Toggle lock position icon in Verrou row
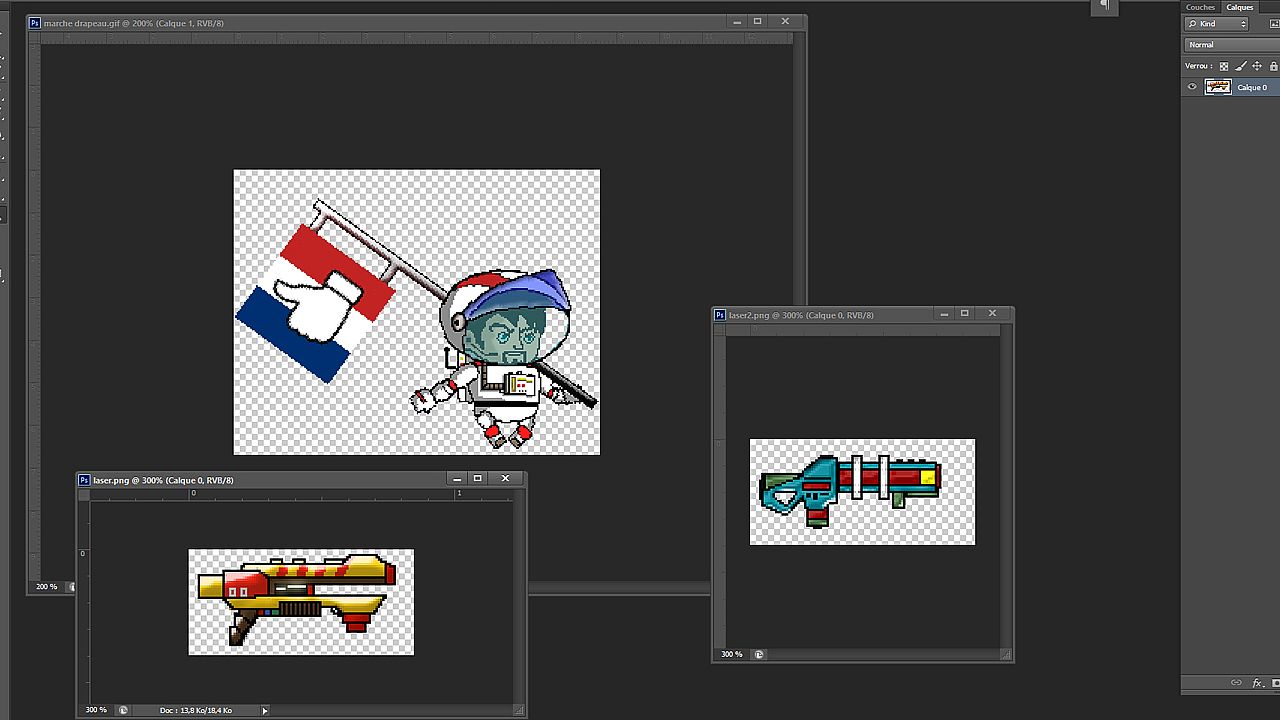 point(1257,66)
